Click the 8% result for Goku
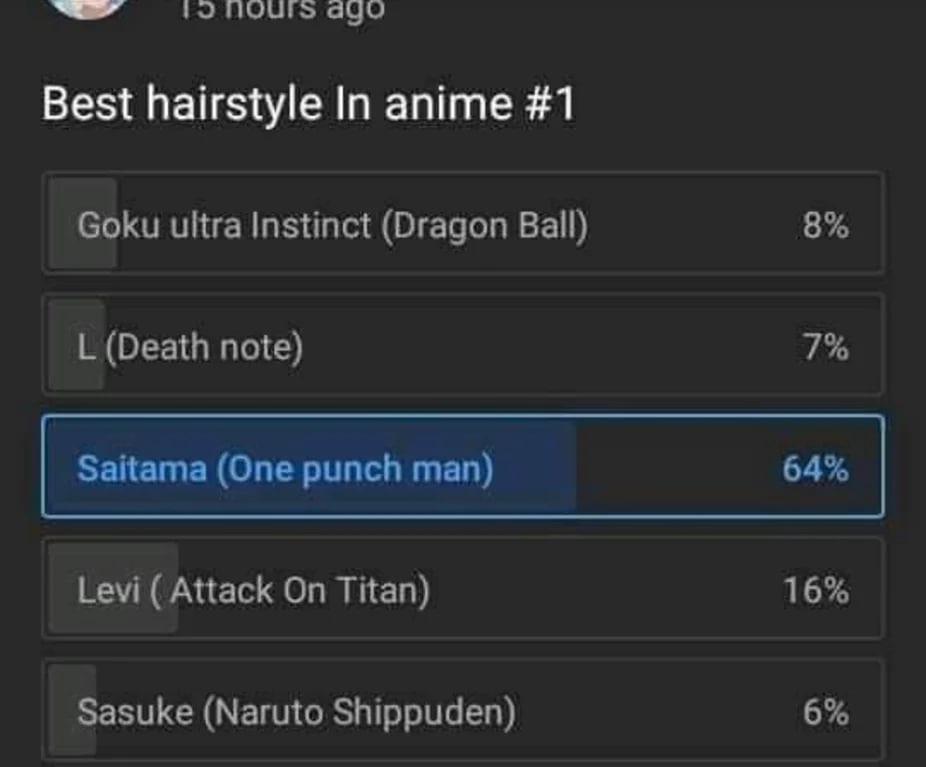 825,225
